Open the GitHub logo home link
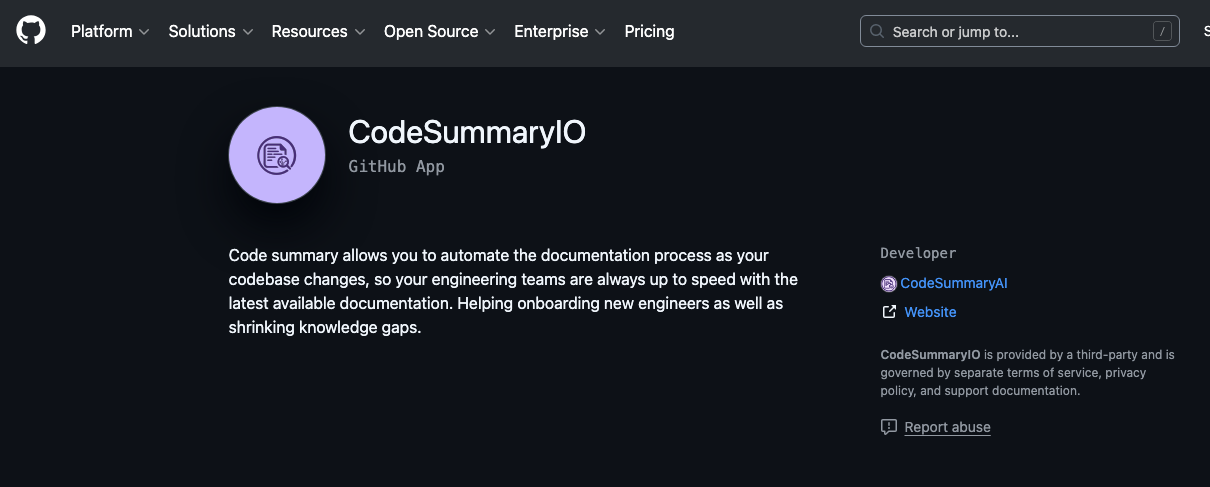This screenshot has width=1210, height=487. (x=31, y=31)
